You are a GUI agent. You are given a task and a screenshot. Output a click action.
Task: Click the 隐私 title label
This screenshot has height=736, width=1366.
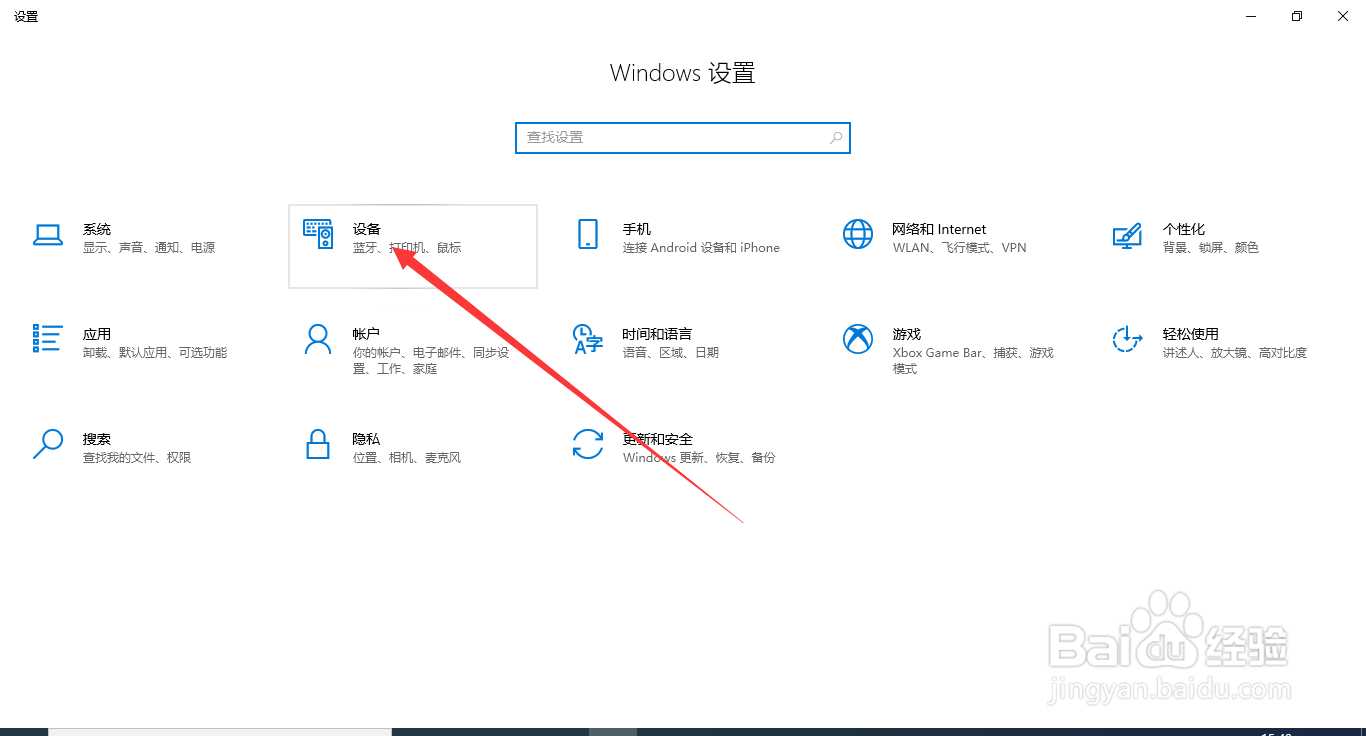coord(367,439)
